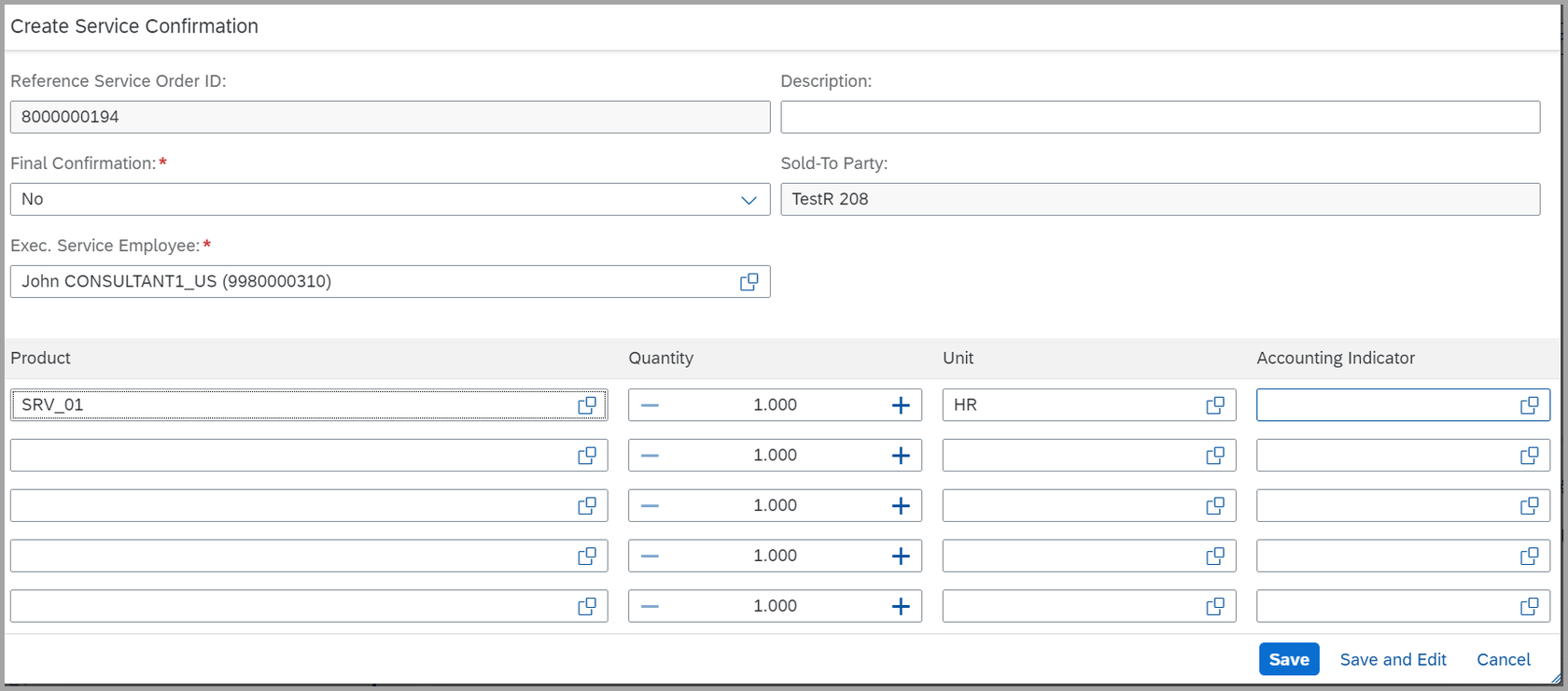1568x691 pixels.
Task: Open accounting indicator value help, fifth row
Action: tap(1530, 607)
